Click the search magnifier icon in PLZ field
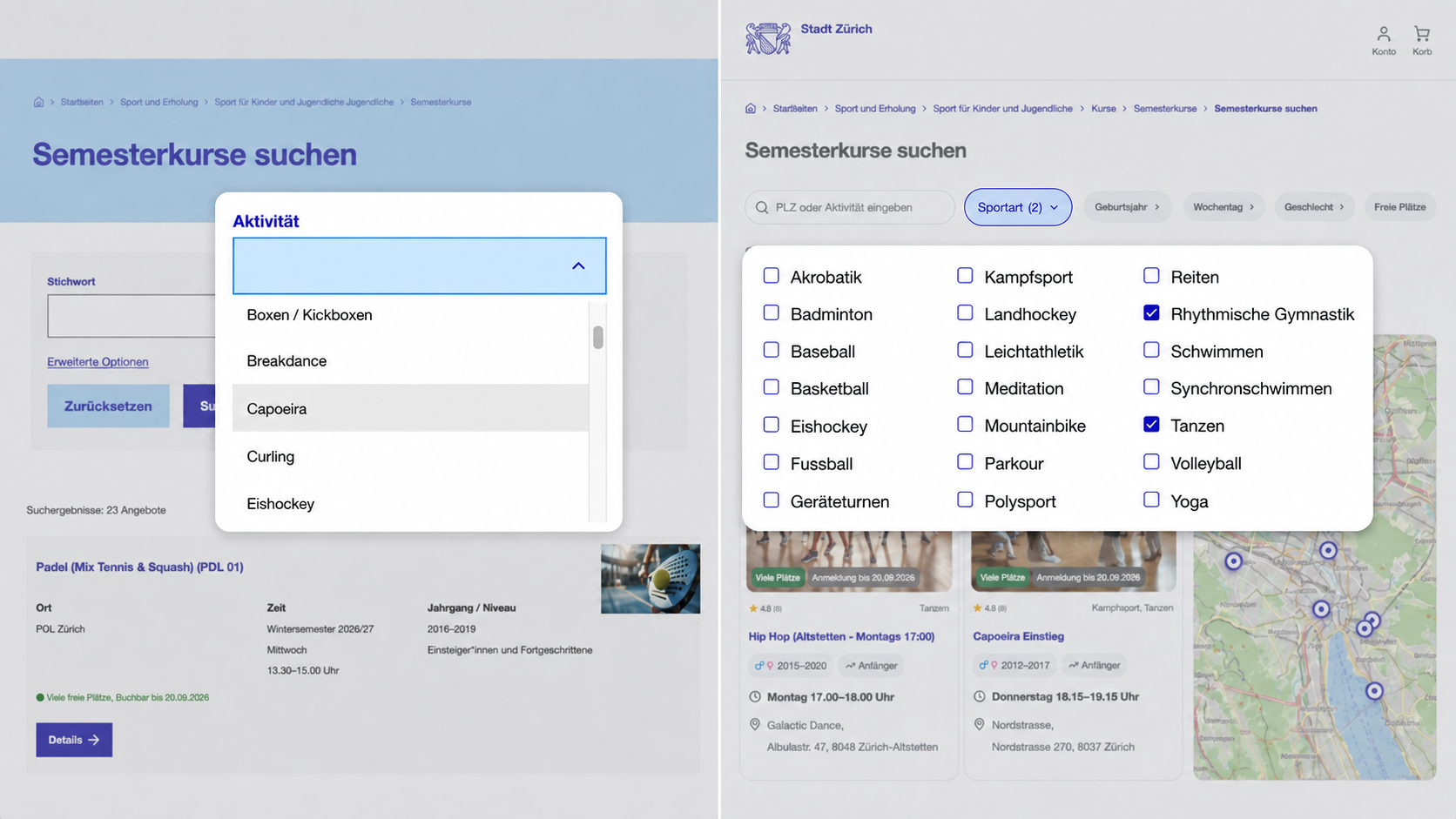The height and width of the screenshot is (819, 1456). click(762, 207)
